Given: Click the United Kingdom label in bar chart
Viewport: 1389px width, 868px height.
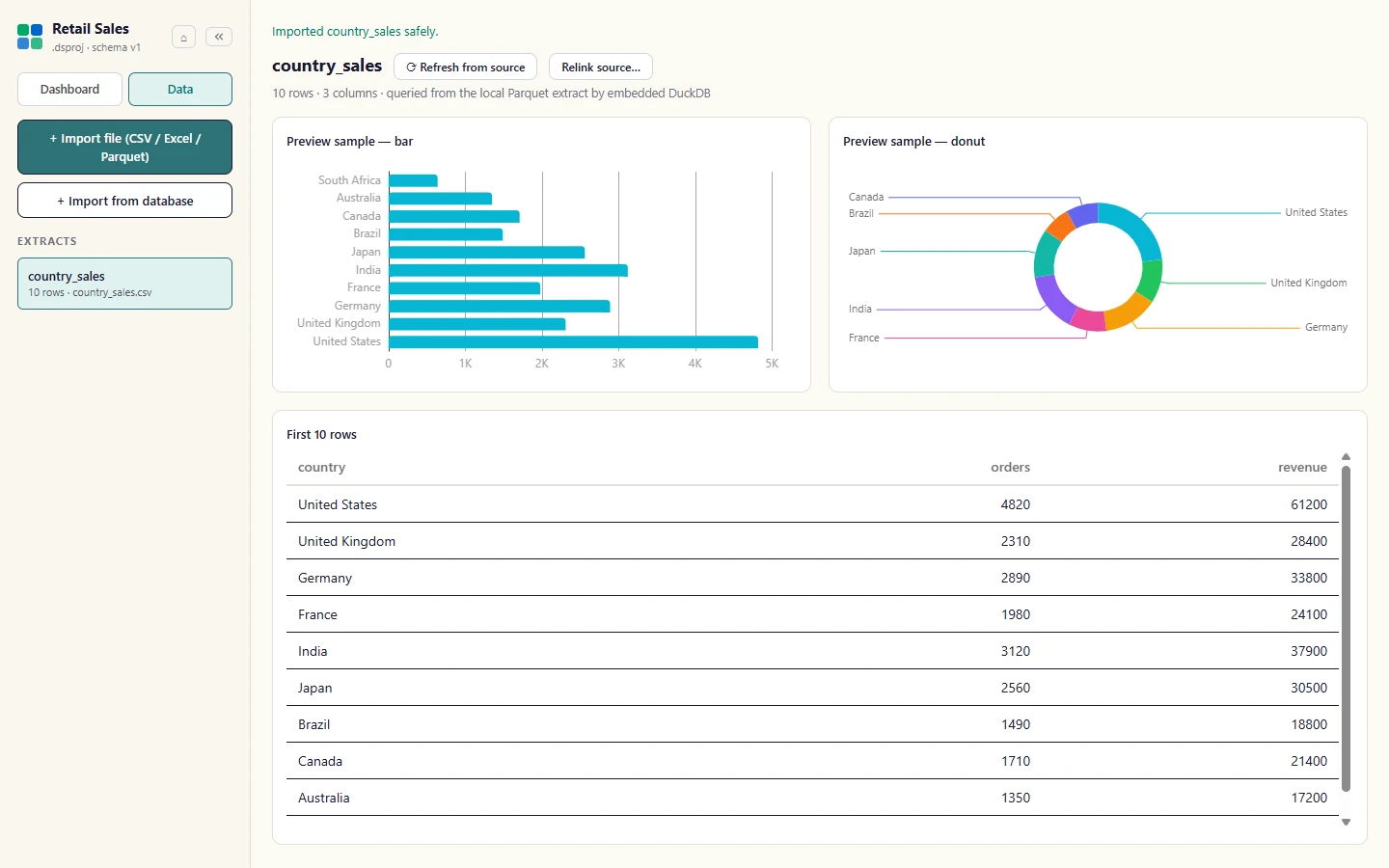Looking at the screenshot, I should point(339,323).
